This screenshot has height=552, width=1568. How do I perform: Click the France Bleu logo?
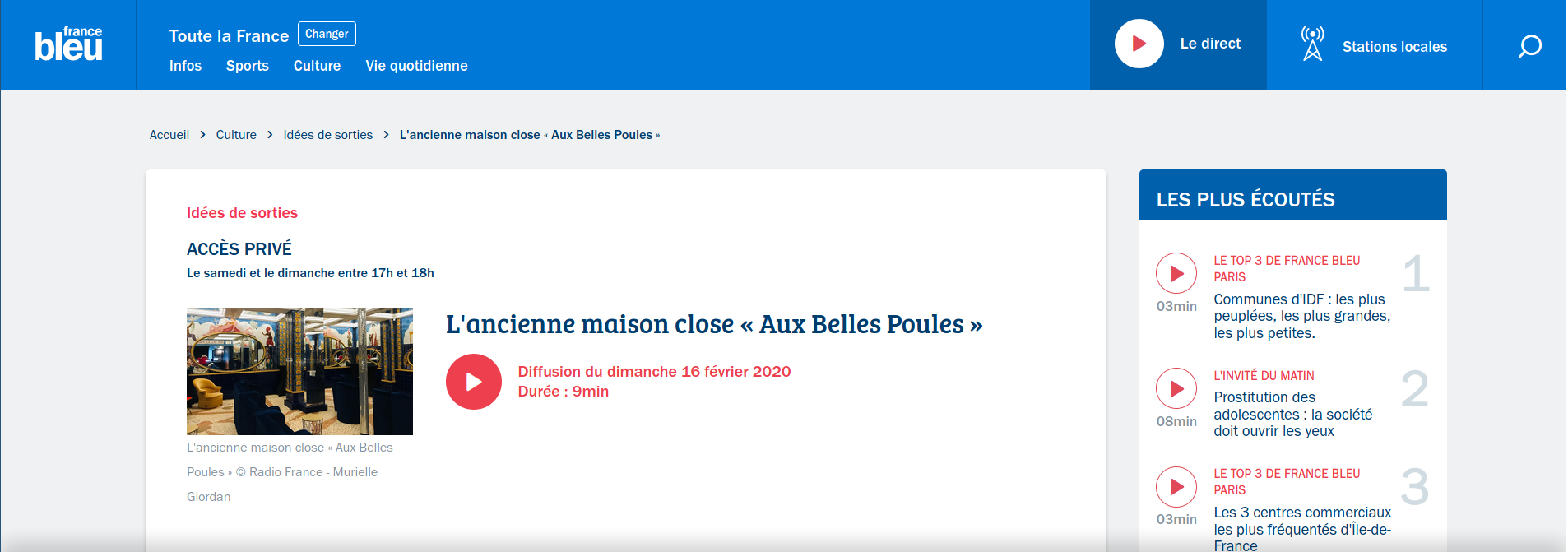click(68, 44)
